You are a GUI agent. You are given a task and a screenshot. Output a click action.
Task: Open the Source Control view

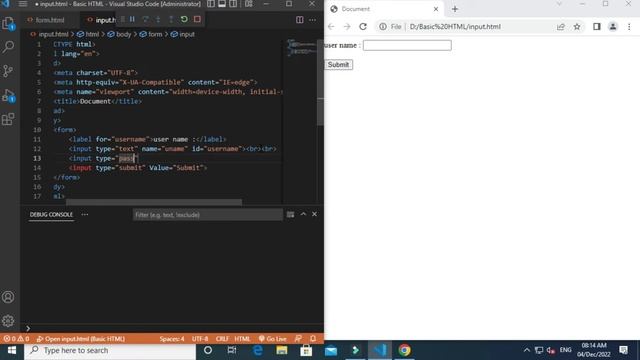pyautogui.click(x=8, y=71)
